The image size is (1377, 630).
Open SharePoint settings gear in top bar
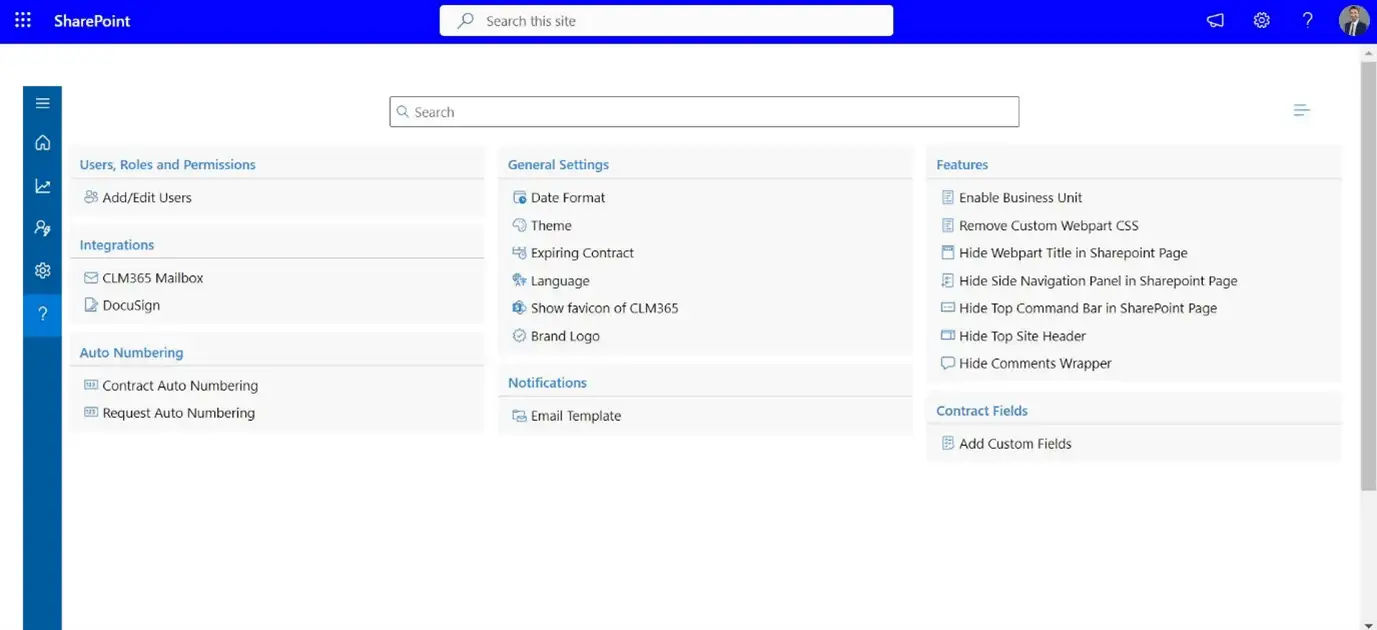[x=1262, y=20]
